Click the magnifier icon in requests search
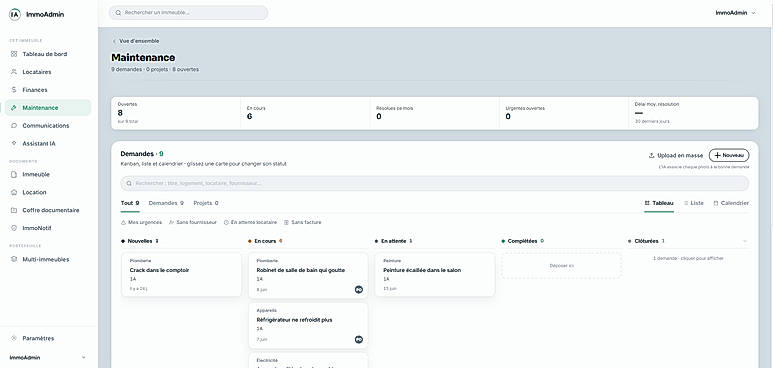The image size is (773, 368). [130, 183]
